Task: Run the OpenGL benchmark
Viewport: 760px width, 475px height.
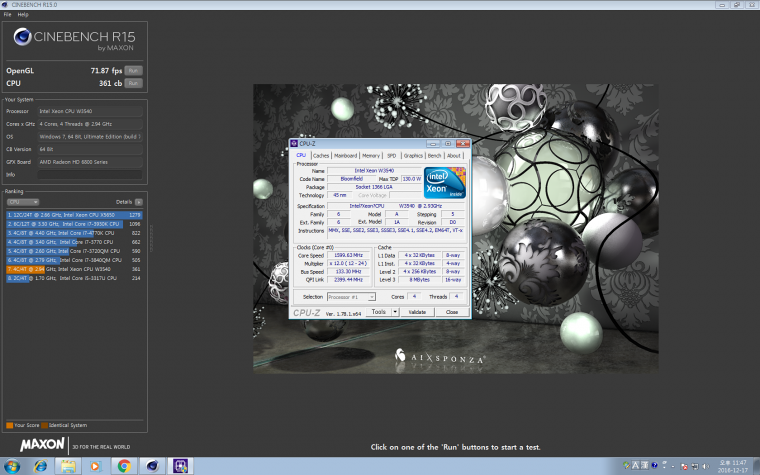Action: click(133, 71)
